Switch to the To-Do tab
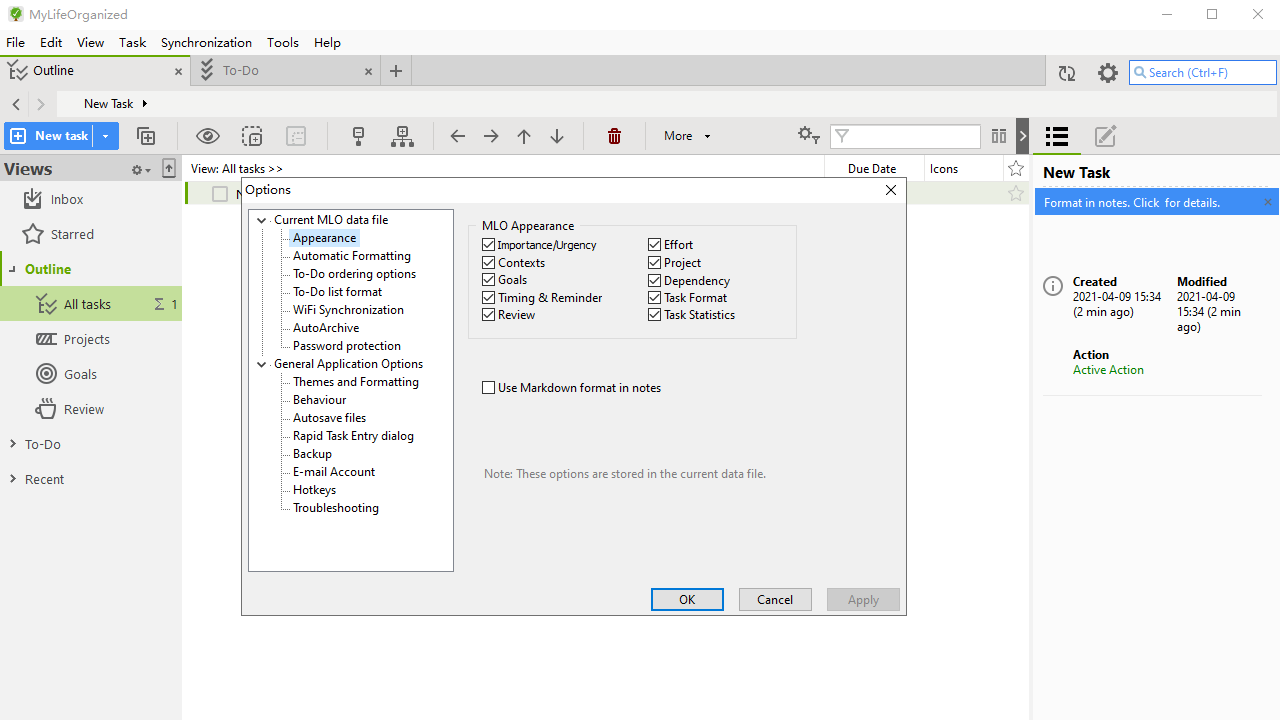The width and height of the screenshot is (1280, 720). point(241,71)
